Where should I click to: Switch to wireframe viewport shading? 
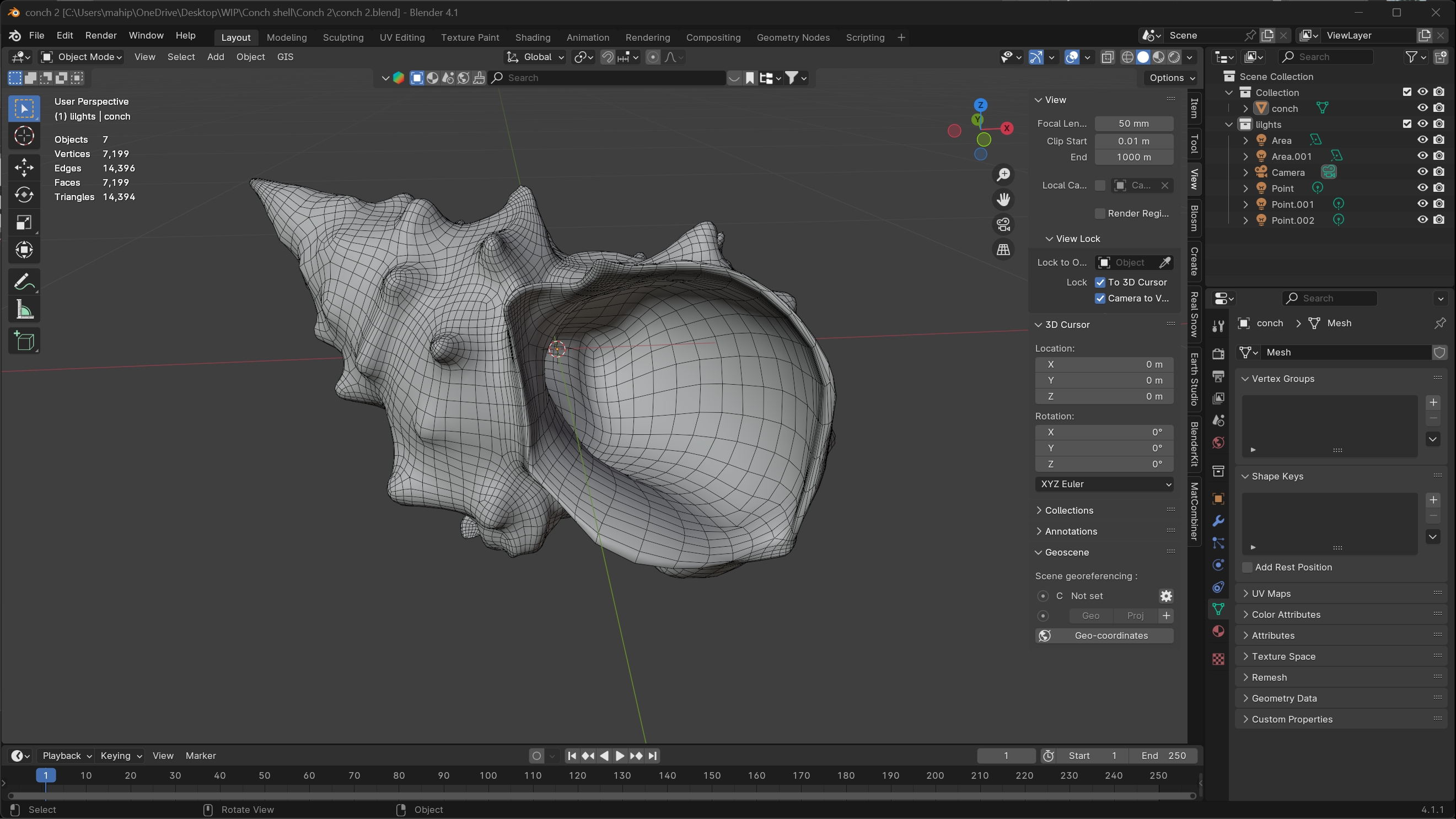1127,57
